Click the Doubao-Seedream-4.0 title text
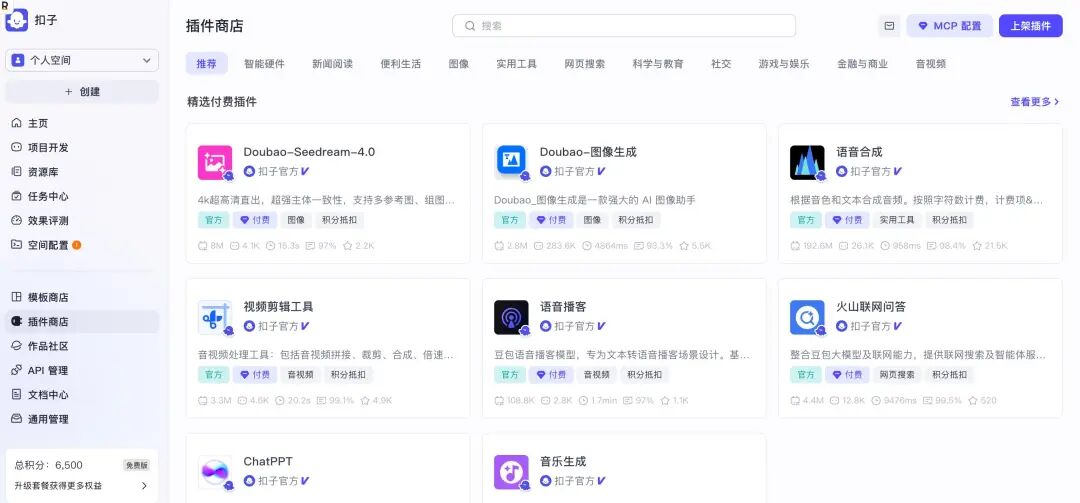Image resolution: width=1080 pixels, height=503 pixels. (309, 152)
